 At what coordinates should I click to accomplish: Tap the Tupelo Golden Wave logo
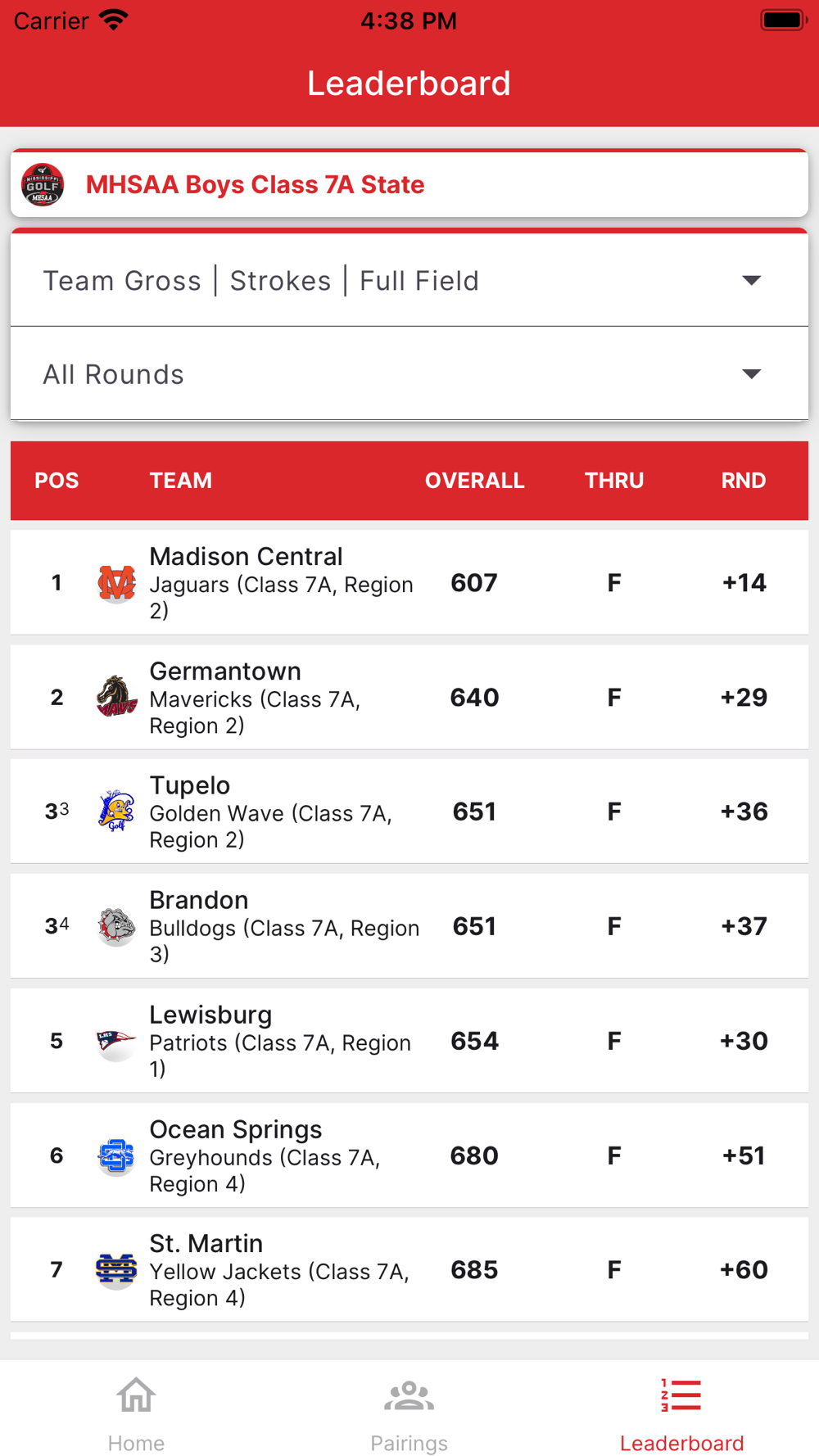click(116, 812)
